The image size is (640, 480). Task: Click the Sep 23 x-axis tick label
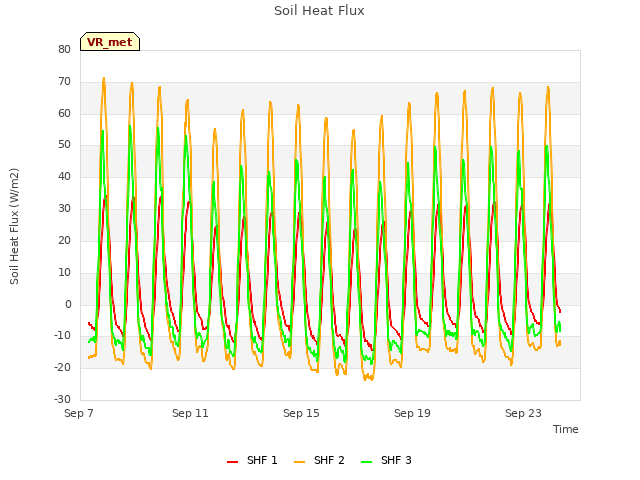tap(523, 413)
